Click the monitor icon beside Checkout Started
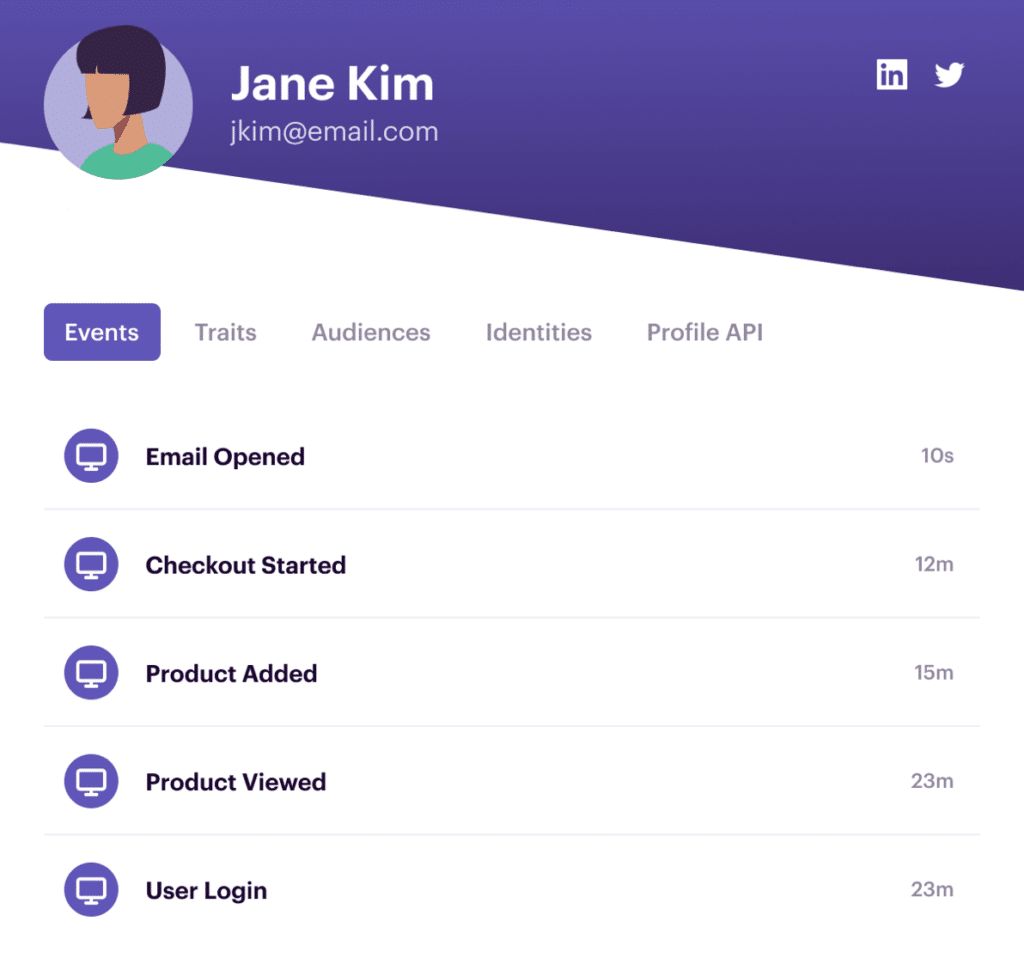 pyautogui.click(x=91, y=564)
